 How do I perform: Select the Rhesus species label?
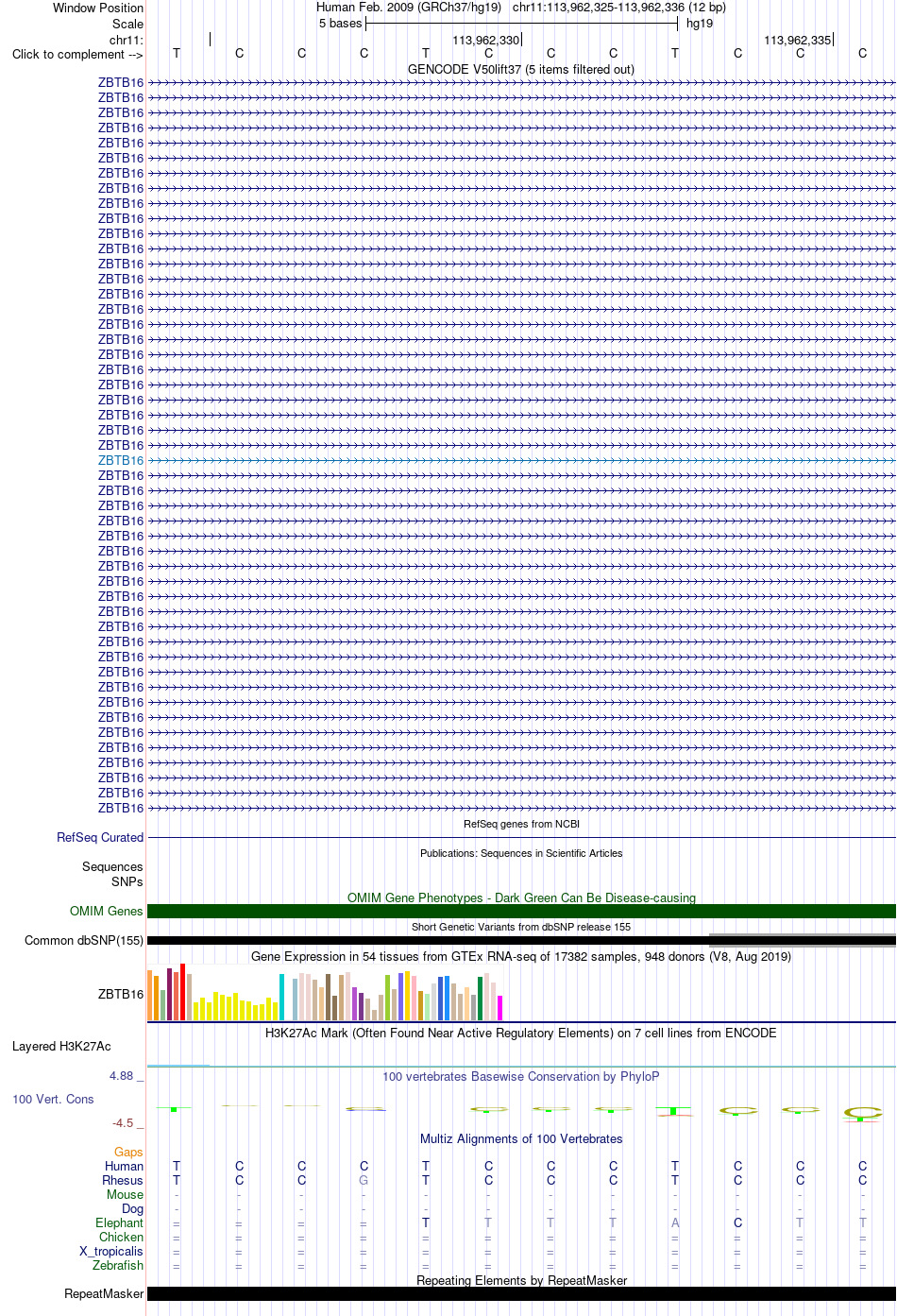123,1180
